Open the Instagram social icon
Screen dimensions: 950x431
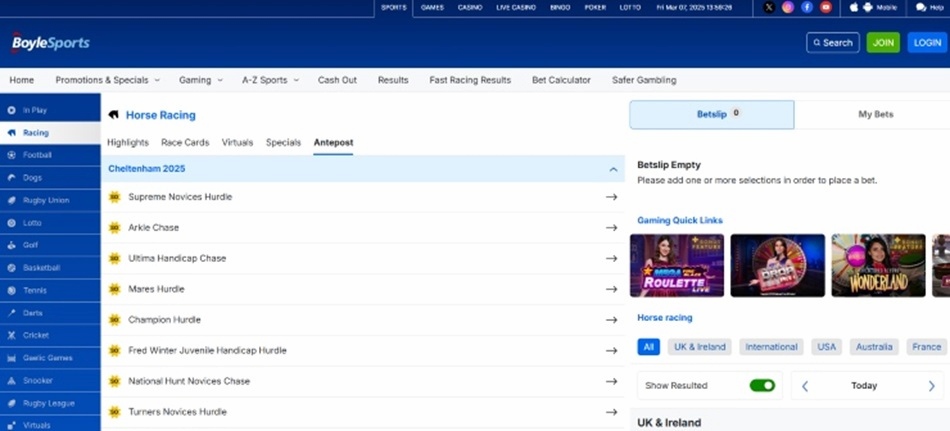point(788,7)
